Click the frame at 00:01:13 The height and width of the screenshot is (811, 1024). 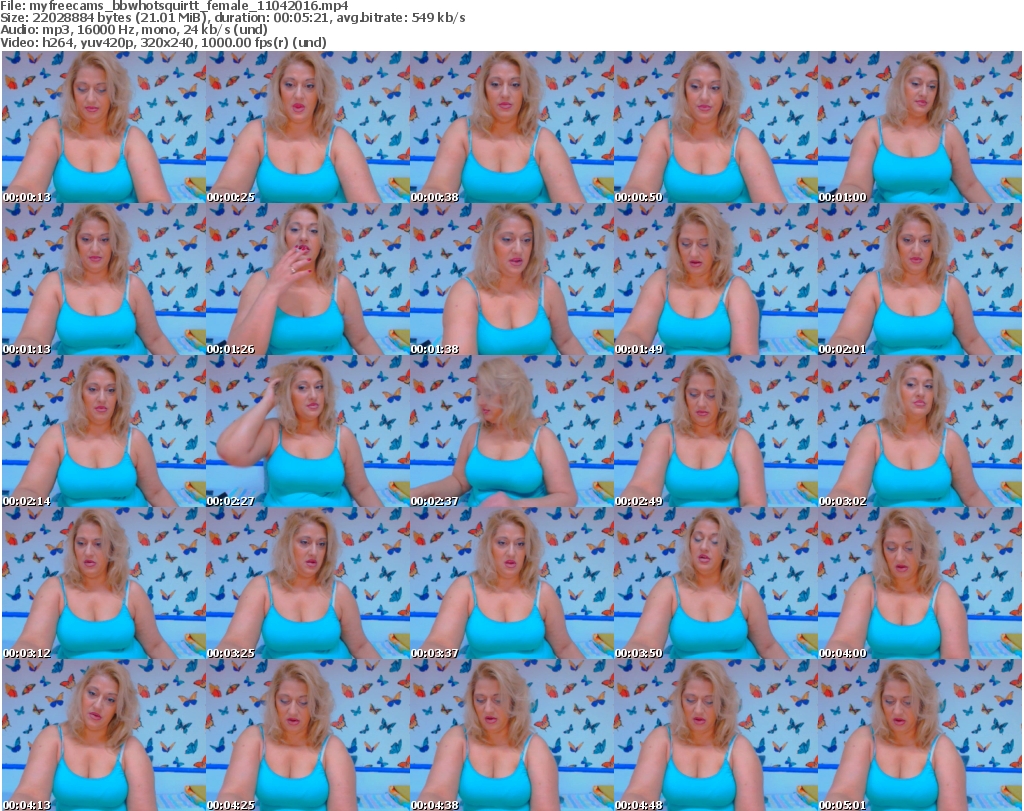(103, 280)
